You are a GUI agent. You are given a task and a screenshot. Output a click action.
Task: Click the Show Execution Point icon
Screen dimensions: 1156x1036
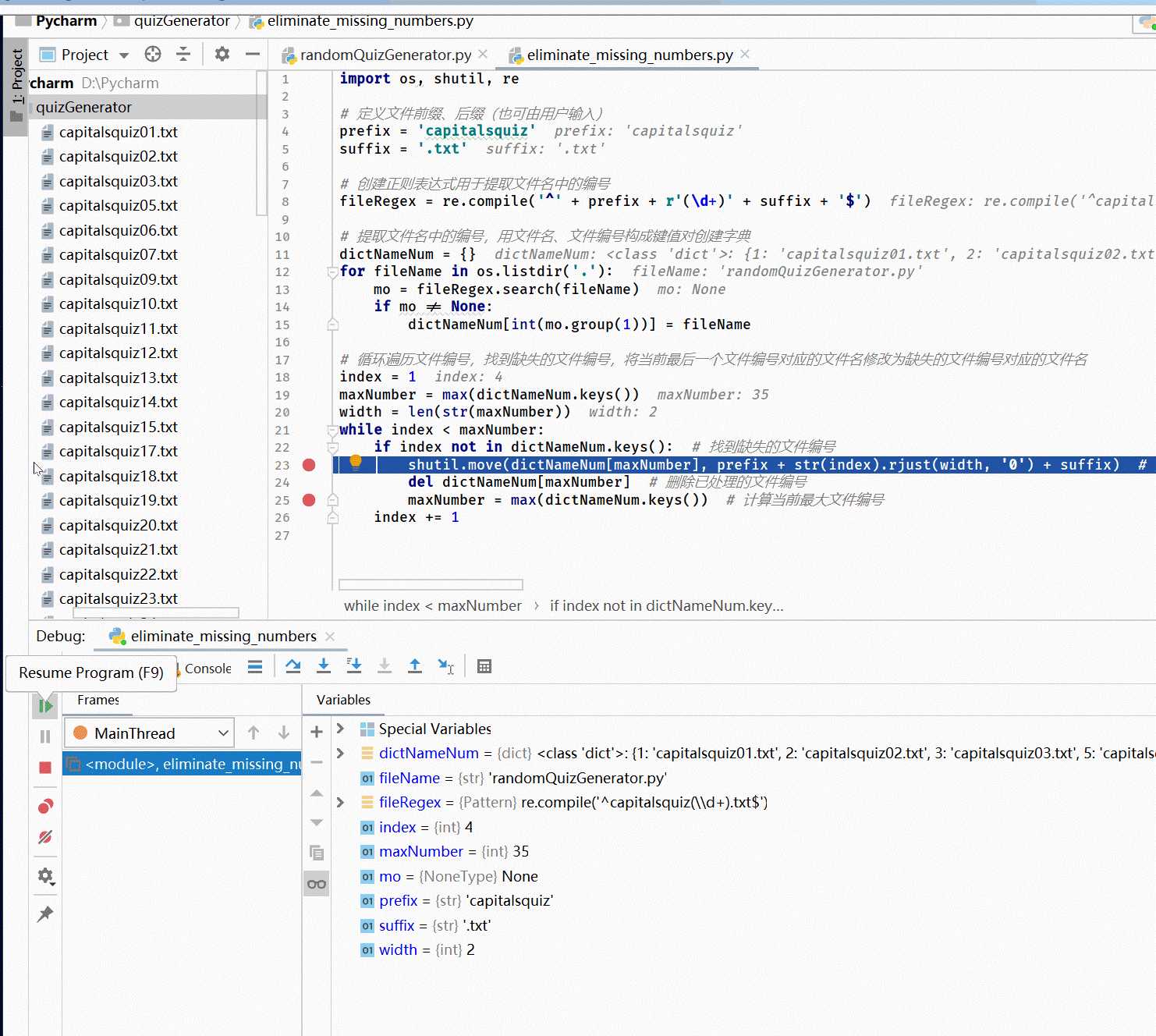tap(255, 666)
